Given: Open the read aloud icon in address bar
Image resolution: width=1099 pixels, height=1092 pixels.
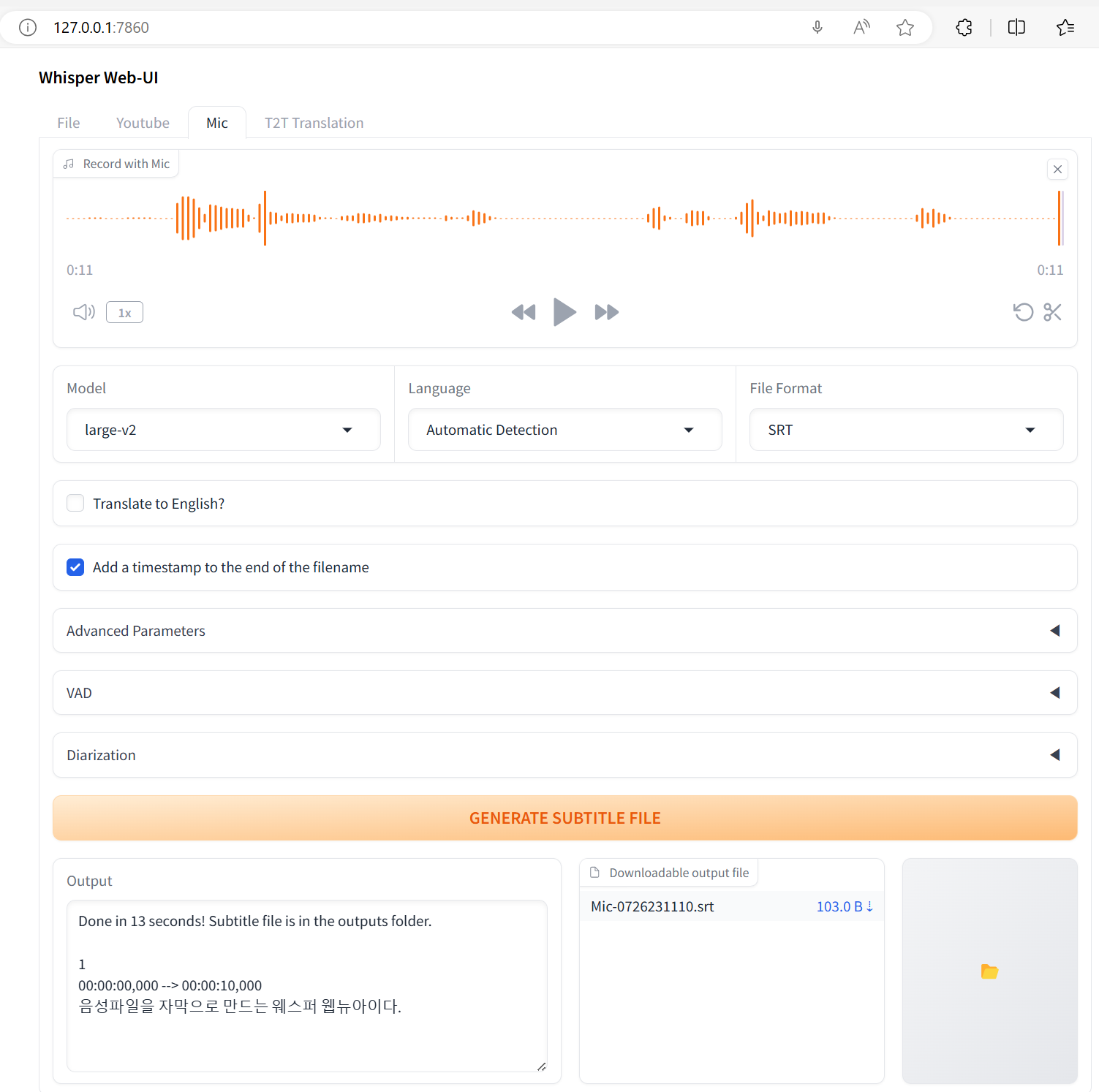Looking at the screenshot, I should [861, 28].
